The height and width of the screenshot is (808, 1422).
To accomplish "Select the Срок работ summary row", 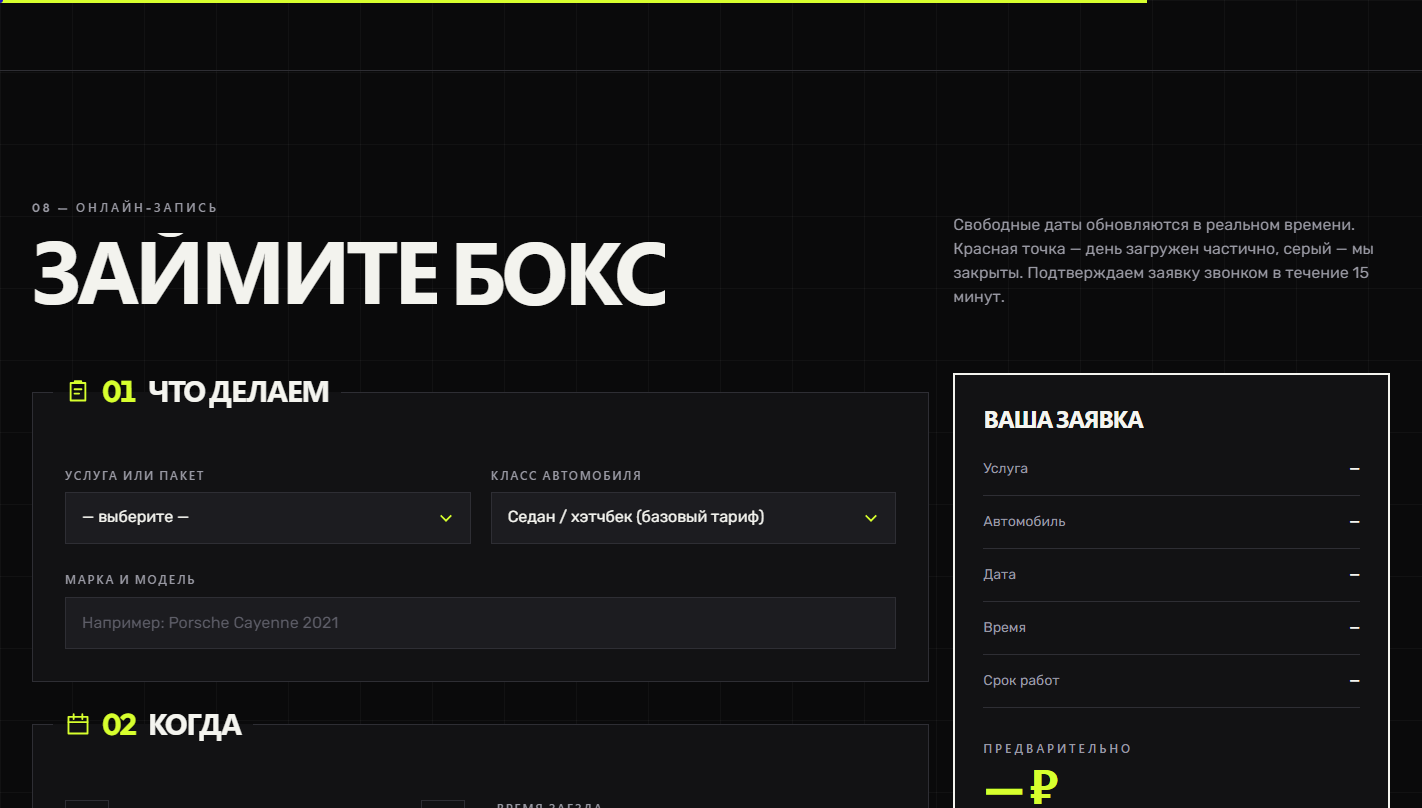I will tap(1171, 681).
